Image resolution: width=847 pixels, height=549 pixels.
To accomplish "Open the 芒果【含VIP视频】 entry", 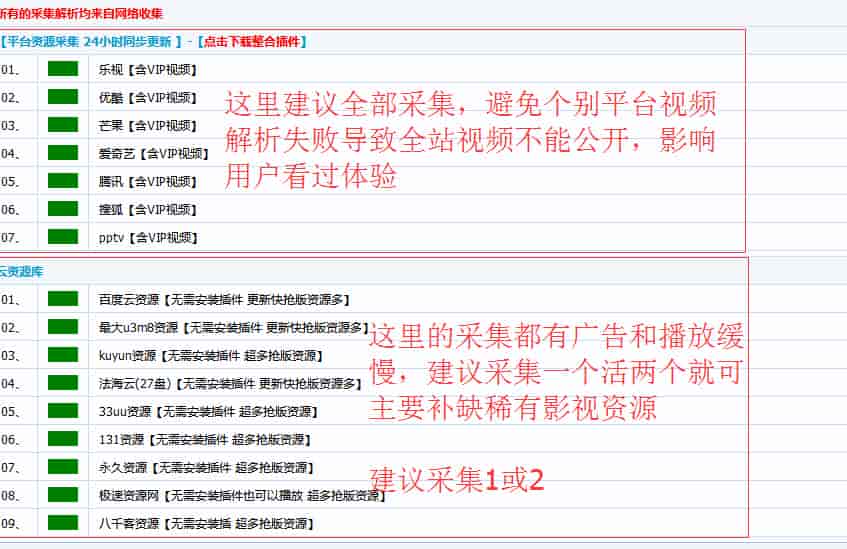I will [148, 126].
